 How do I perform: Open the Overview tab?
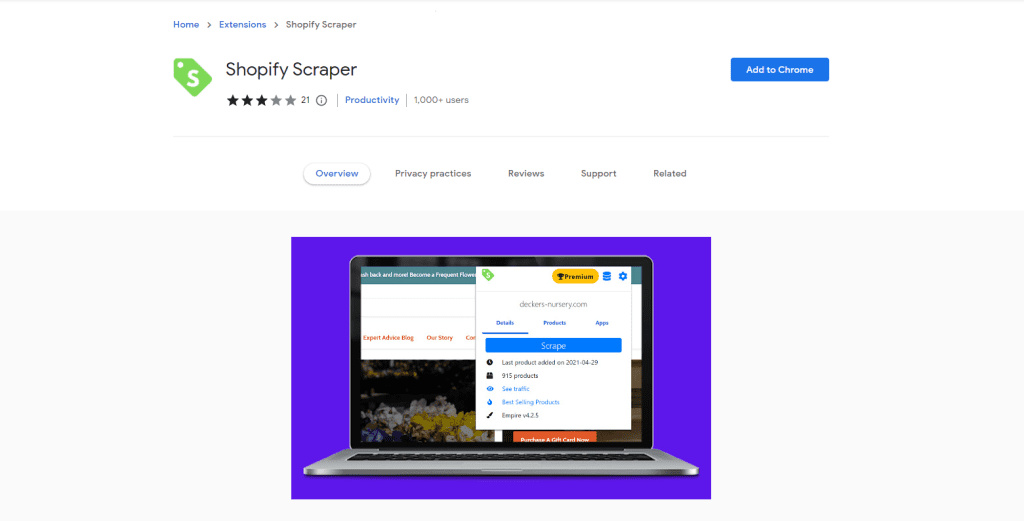pos(337,174)
